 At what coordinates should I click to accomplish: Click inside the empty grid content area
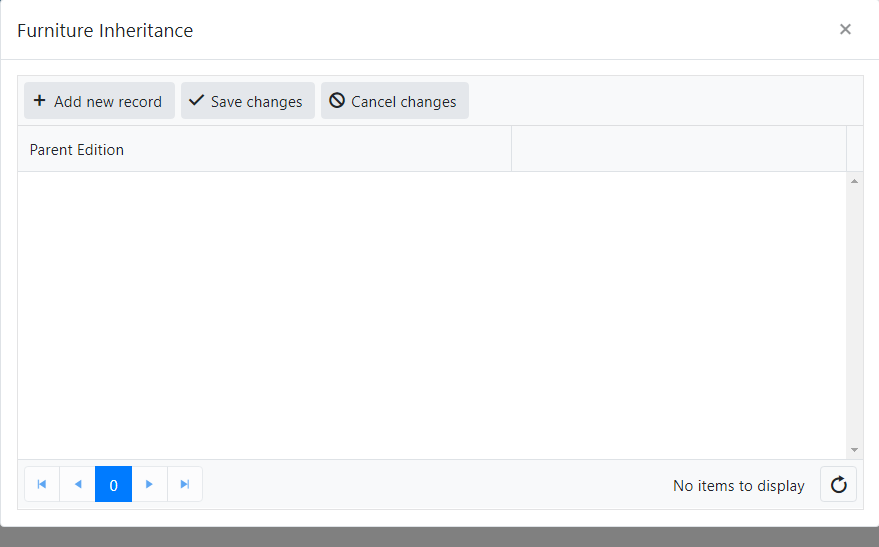[430, 315]
